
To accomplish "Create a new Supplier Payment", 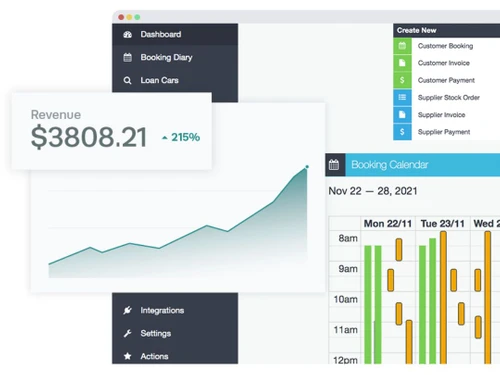I will coord(444,132).
